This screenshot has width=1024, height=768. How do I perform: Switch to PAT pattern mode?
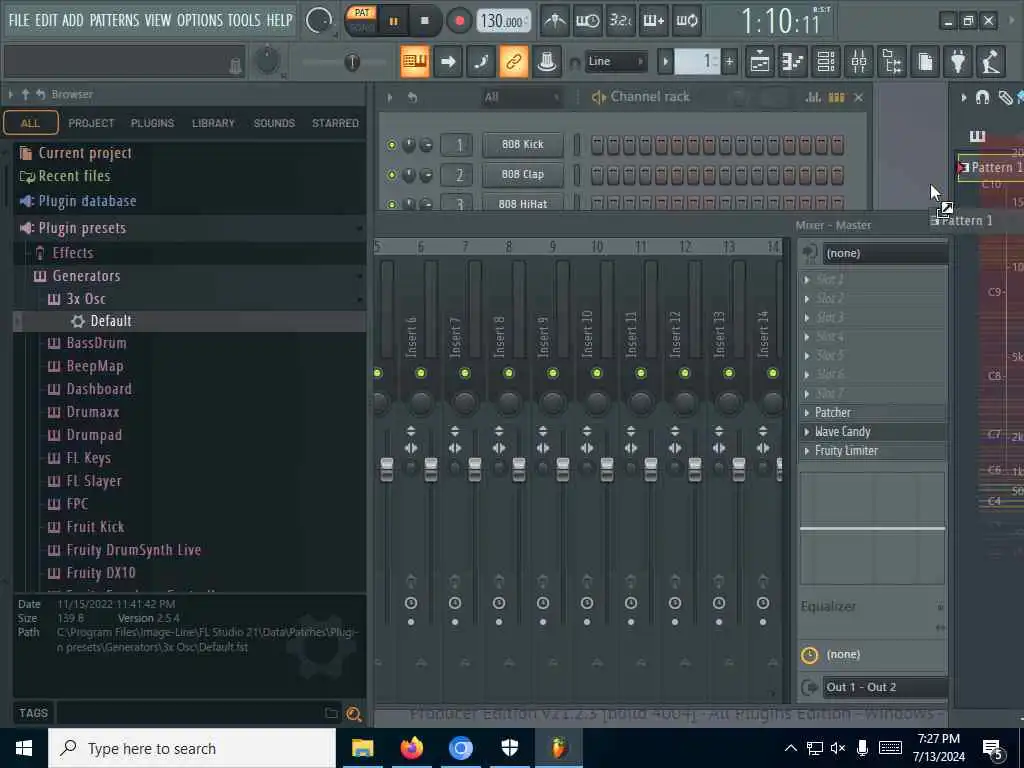click(x=362, y=12)
